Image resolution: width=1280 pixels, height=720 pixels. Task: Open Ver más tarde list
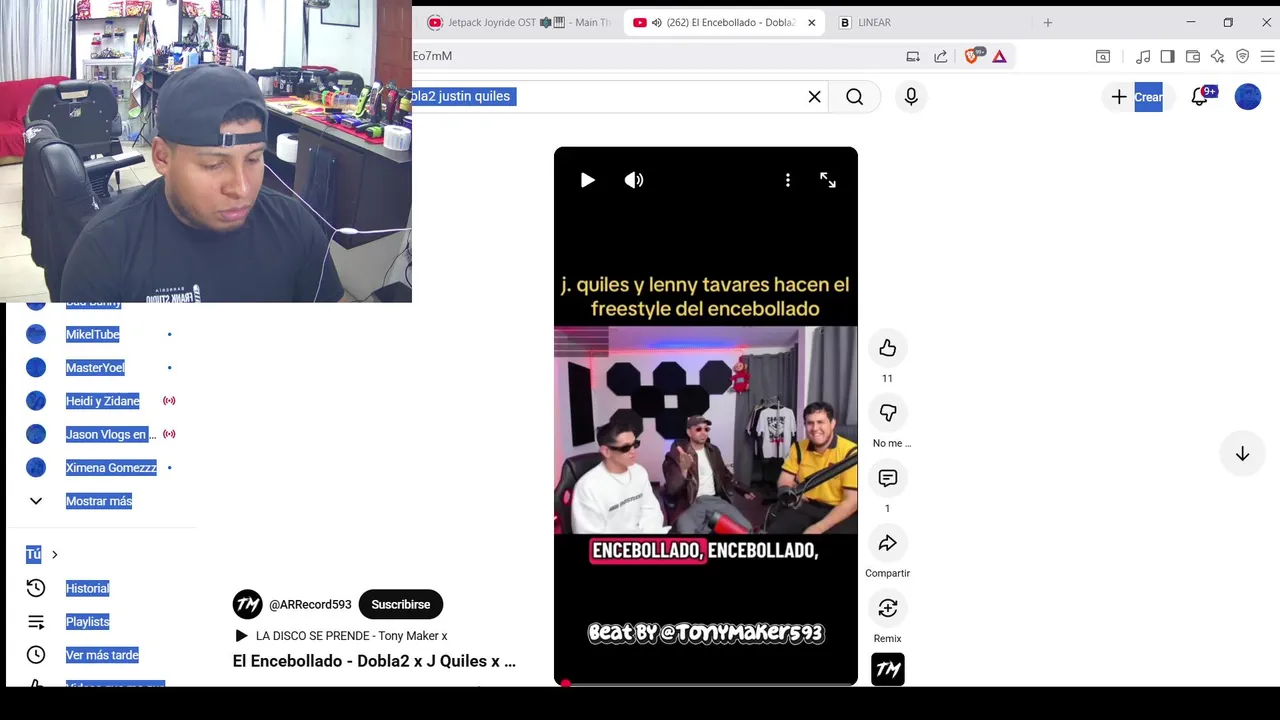click(102, 655)
